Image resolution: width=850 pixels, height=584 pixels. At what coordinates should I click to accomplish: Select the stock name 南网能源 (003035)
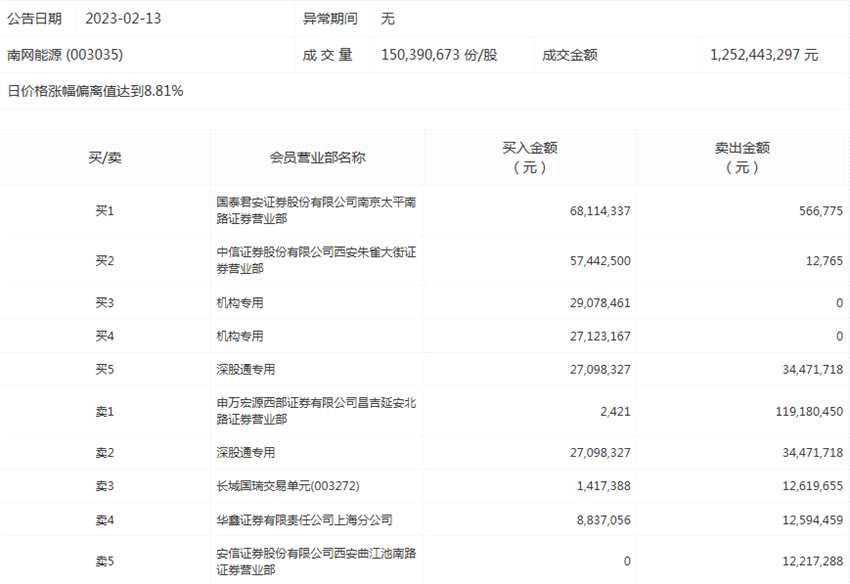coord(65,55)
